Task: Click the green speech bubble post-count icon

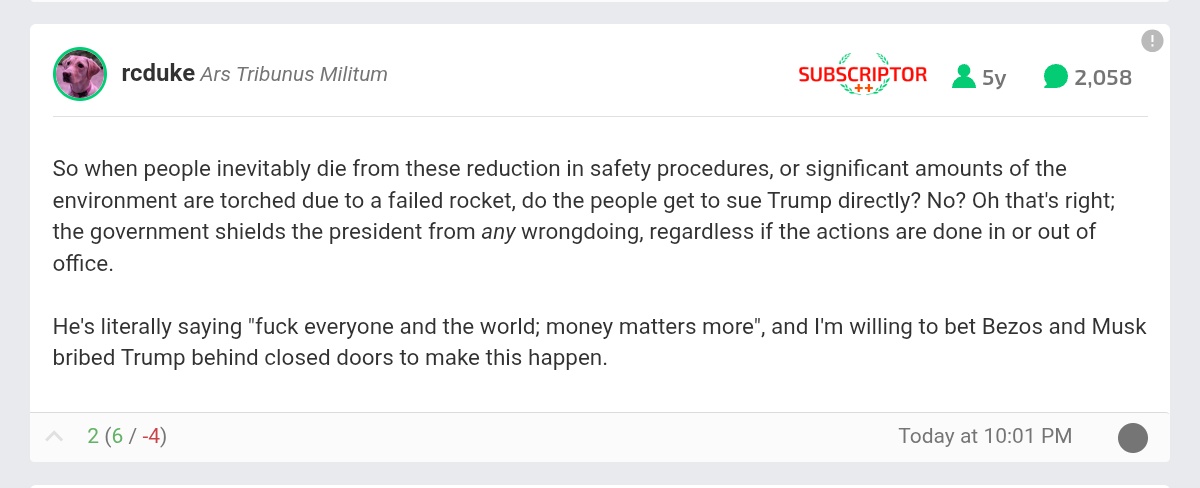Action: [1055, 76]
